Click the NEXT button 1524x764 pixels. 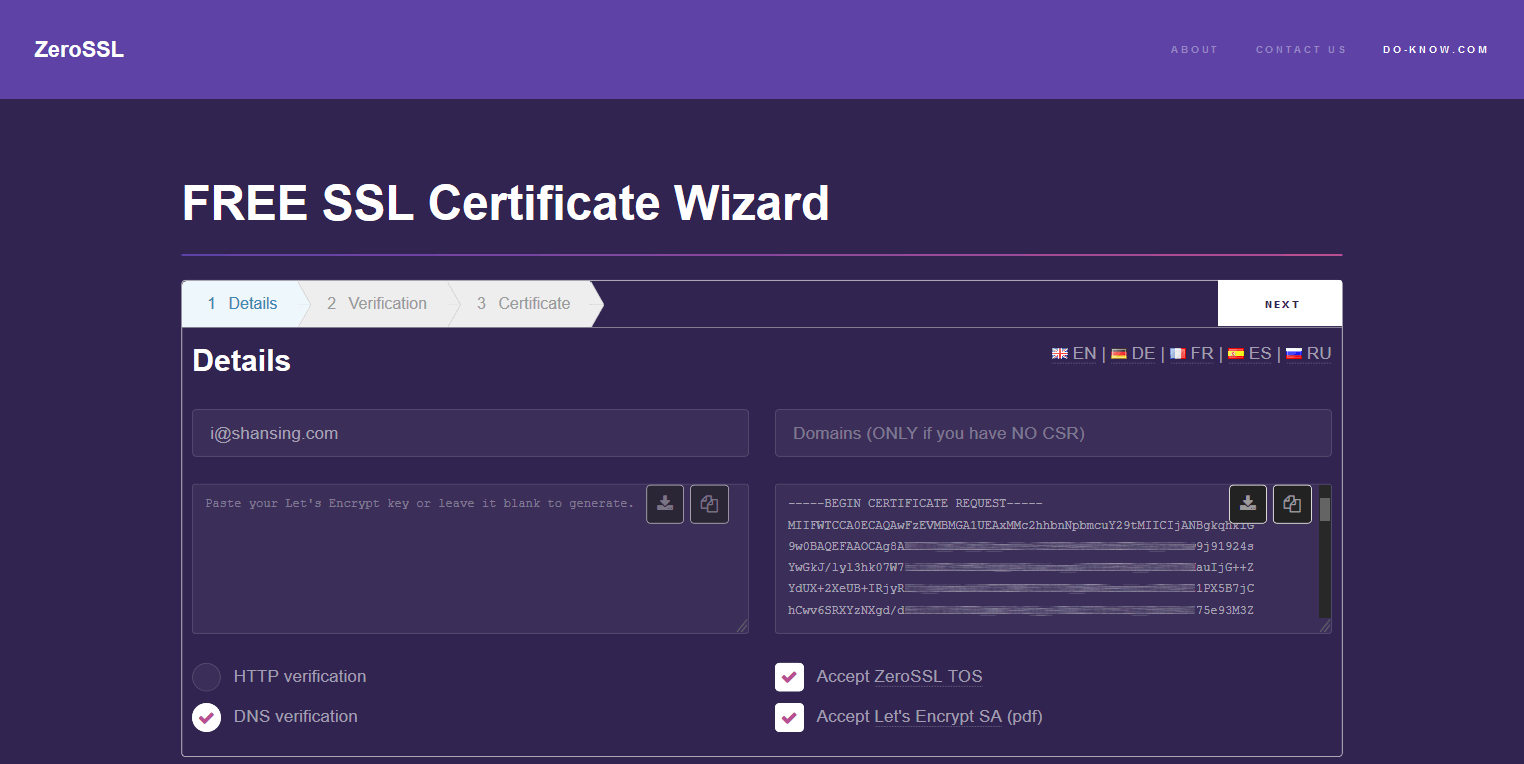[x=1280, y=304]
